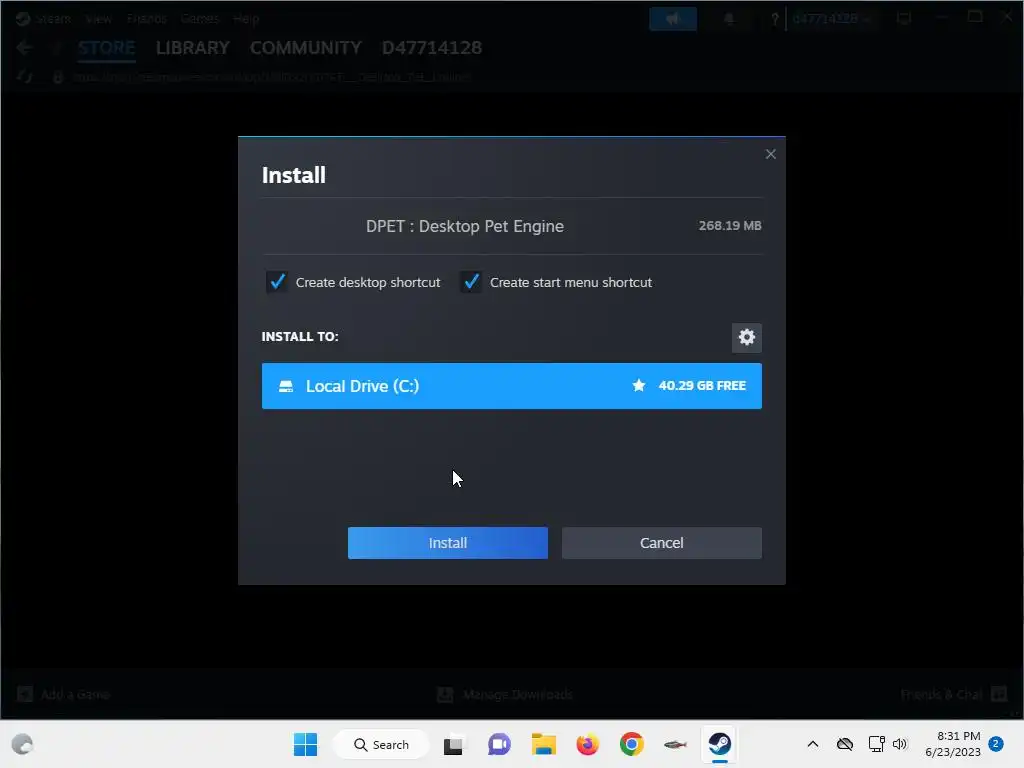The image size is (1024, 768).
Task: Open File Explorer from taskbar
Action: 543,744
